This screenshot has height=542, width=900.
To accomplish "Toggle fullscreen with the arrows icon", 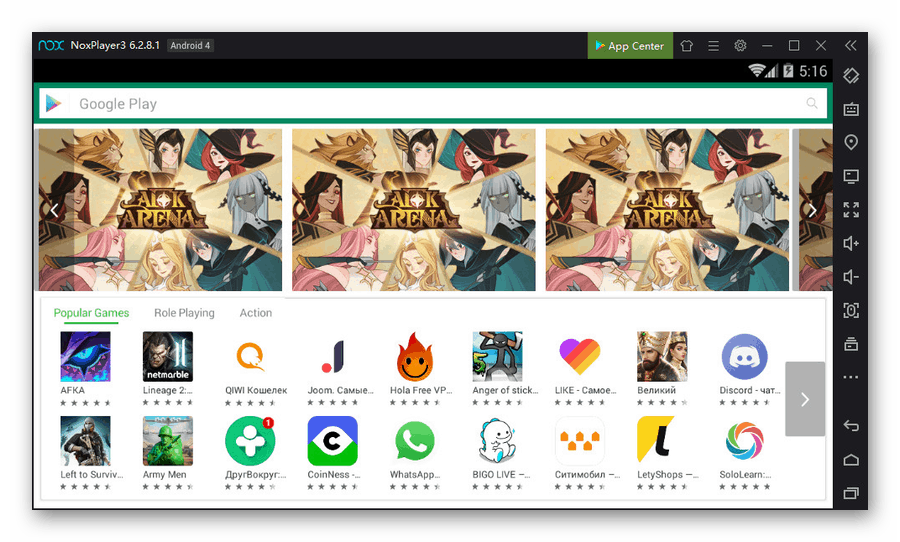I will click(x=851, y=210).
